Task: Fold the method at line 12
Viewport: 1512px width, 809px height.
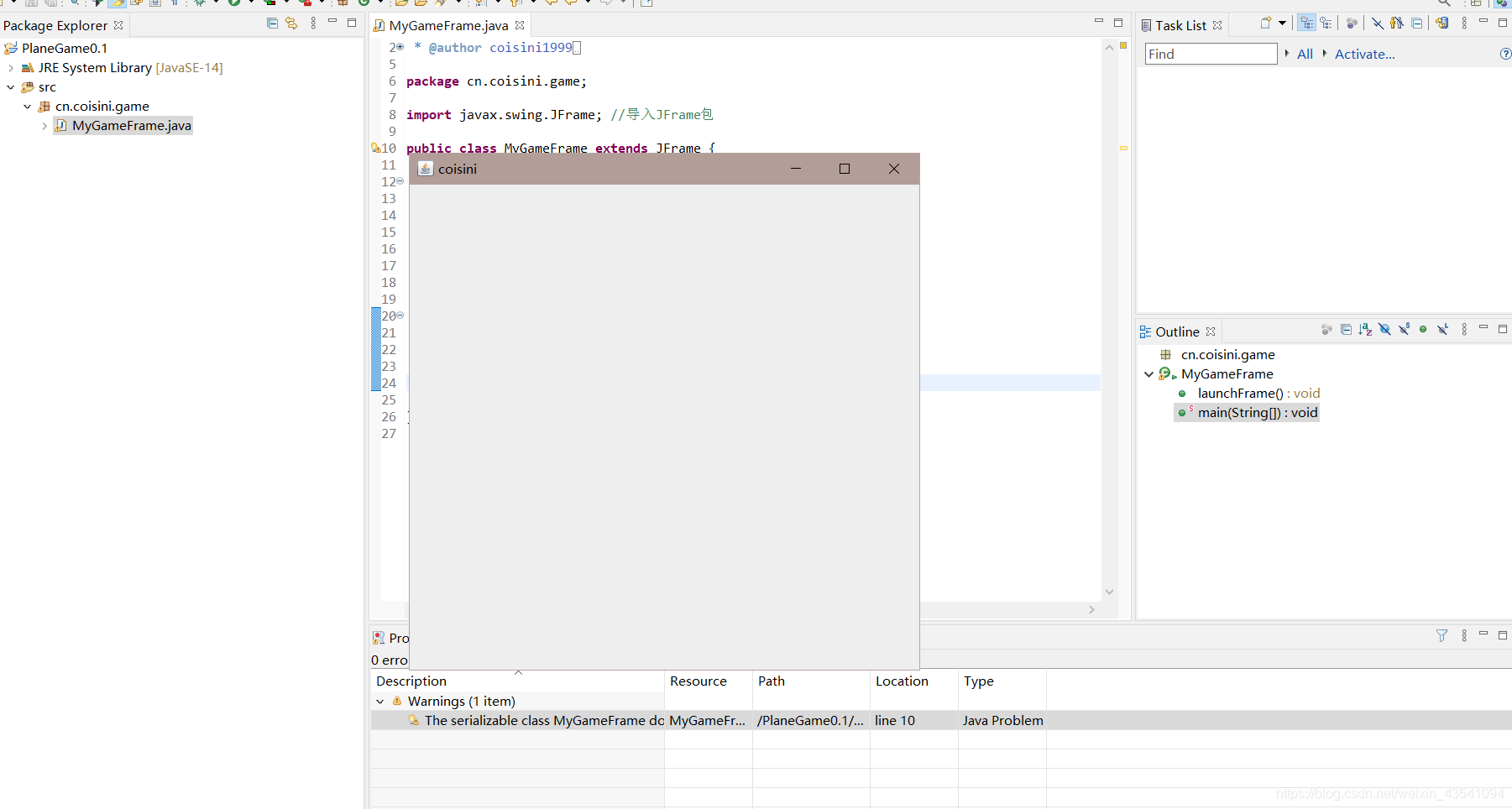Action: tap(400, 181)
